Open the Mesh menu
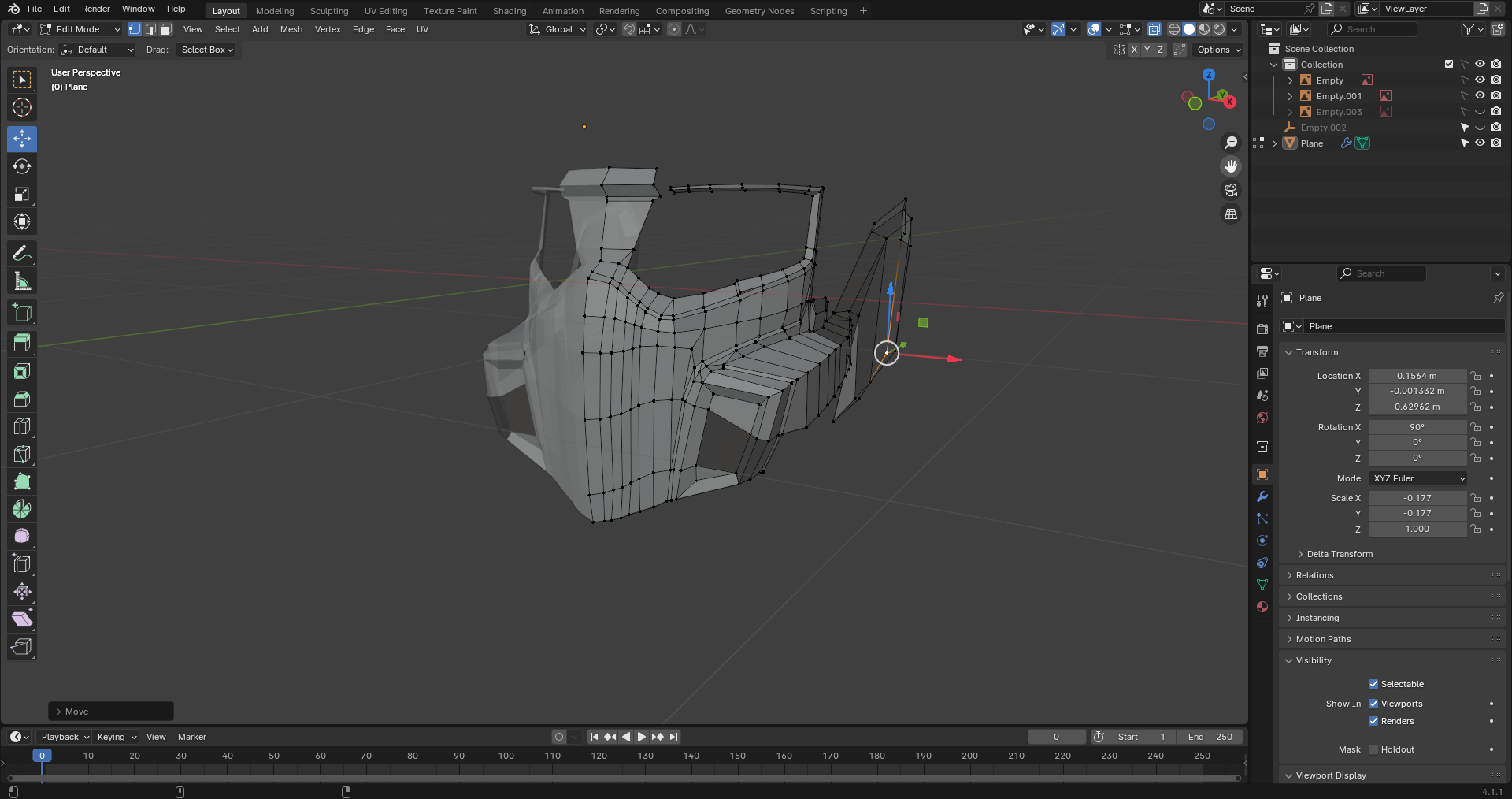 click(291, 29)
